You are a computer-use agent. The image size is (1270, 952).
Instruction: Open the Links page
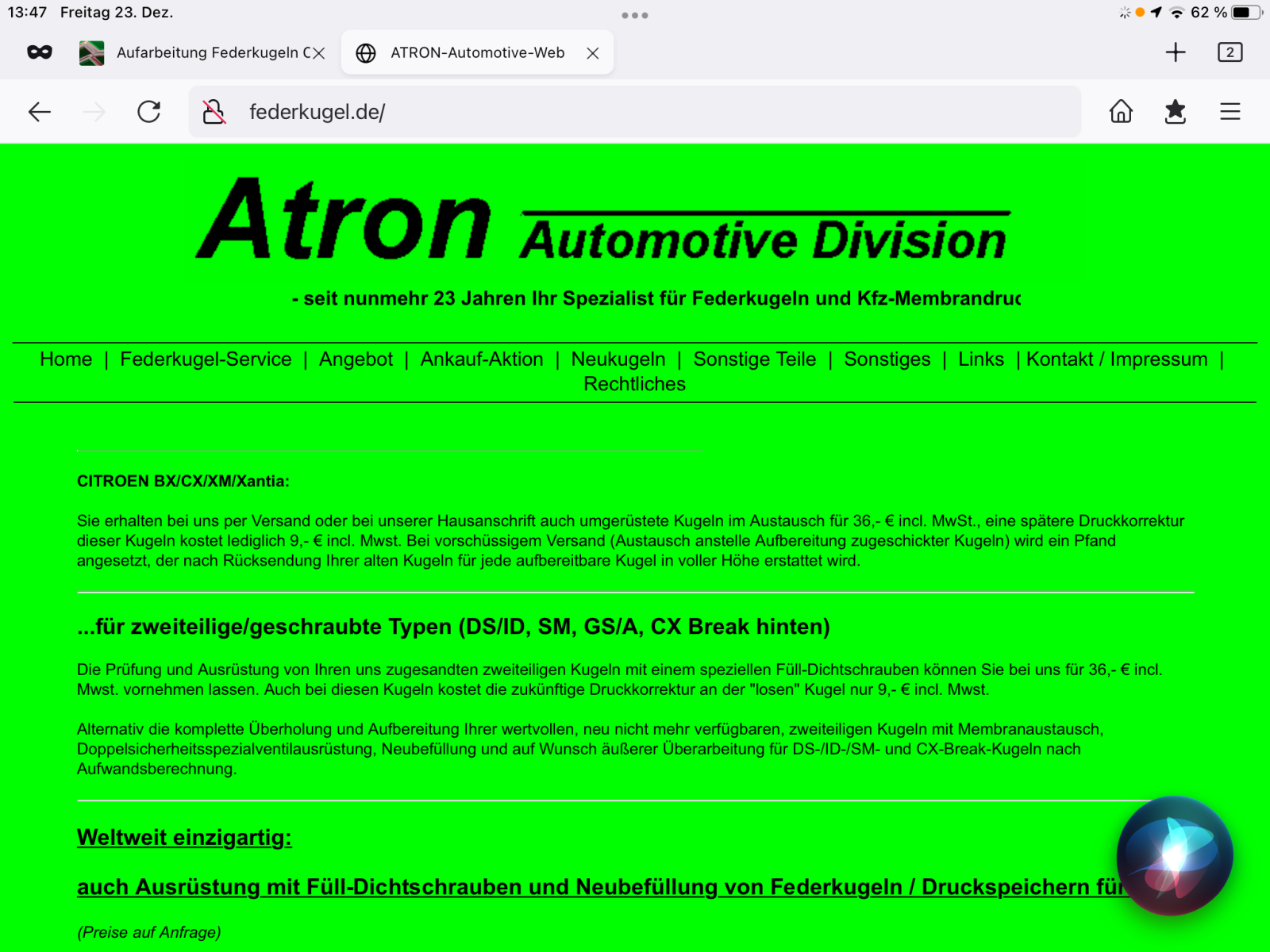[x=981, y=359]
